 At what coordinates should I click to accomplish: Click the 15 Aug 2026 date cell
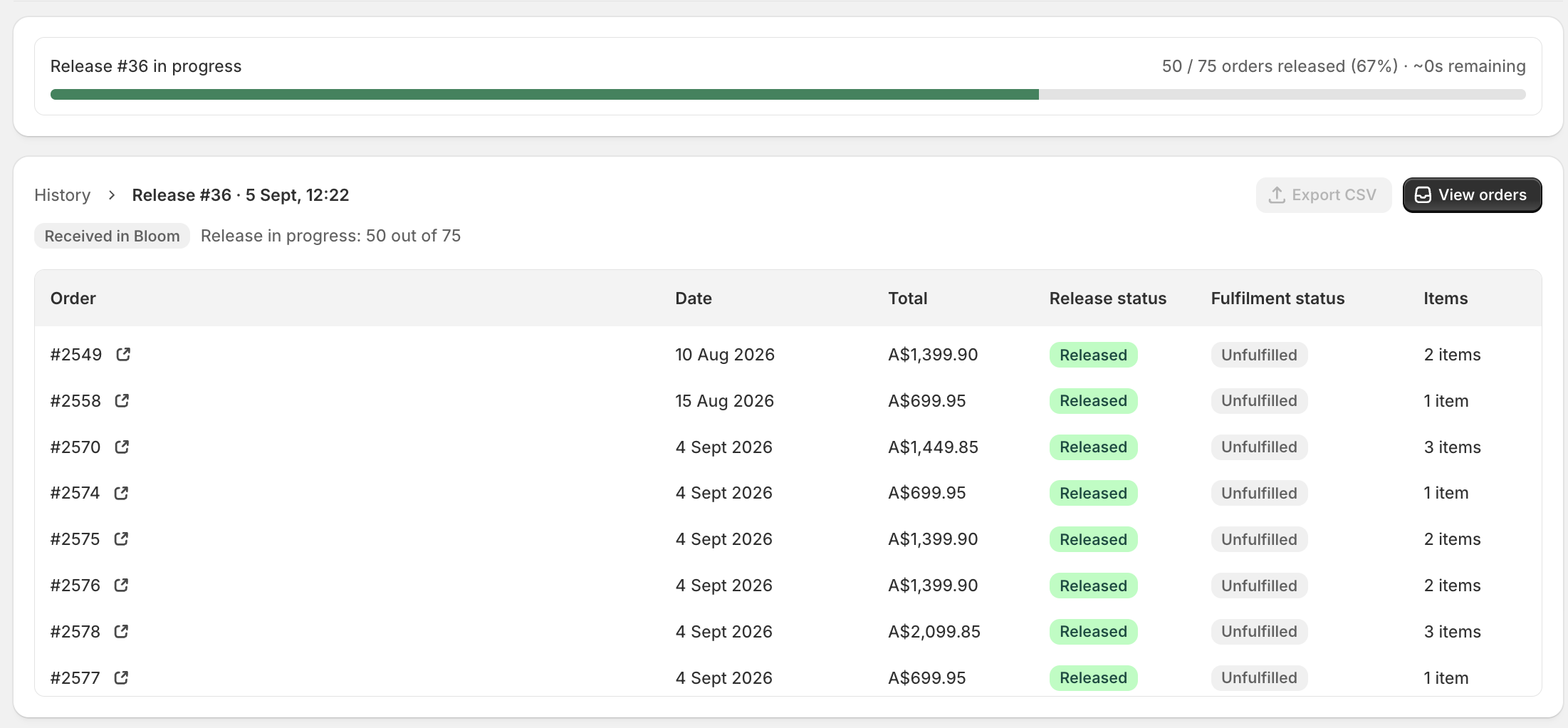click(x=724, y=401)
